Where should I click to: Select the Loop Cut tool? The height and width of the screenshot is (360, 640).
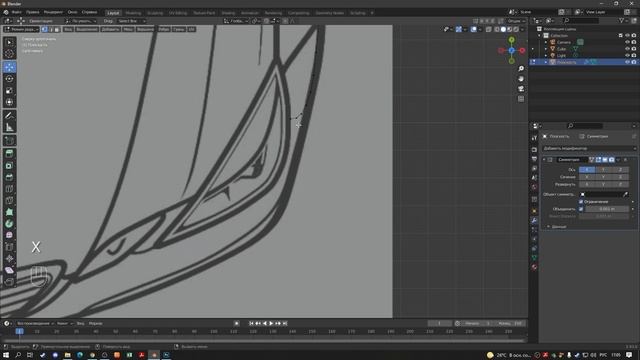(x=9, y=189)
